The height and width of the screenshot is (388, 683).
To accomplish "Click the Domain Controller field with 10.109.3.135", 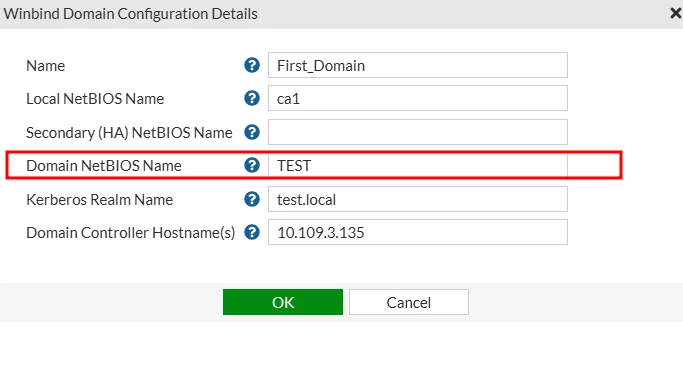I will [418, 233].
